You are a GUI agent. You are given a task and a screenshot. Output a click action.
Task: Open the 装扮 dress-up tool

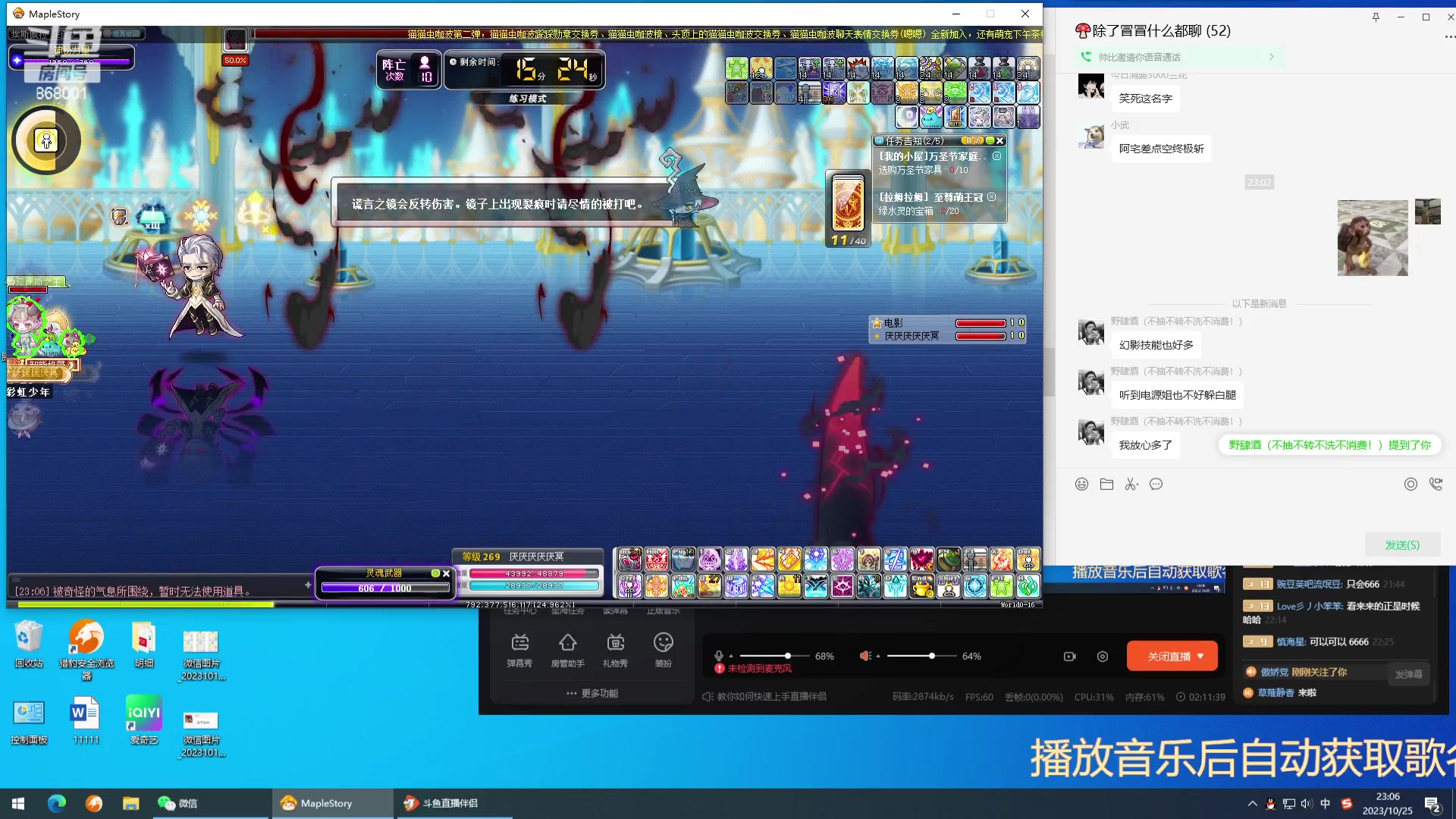664,650
